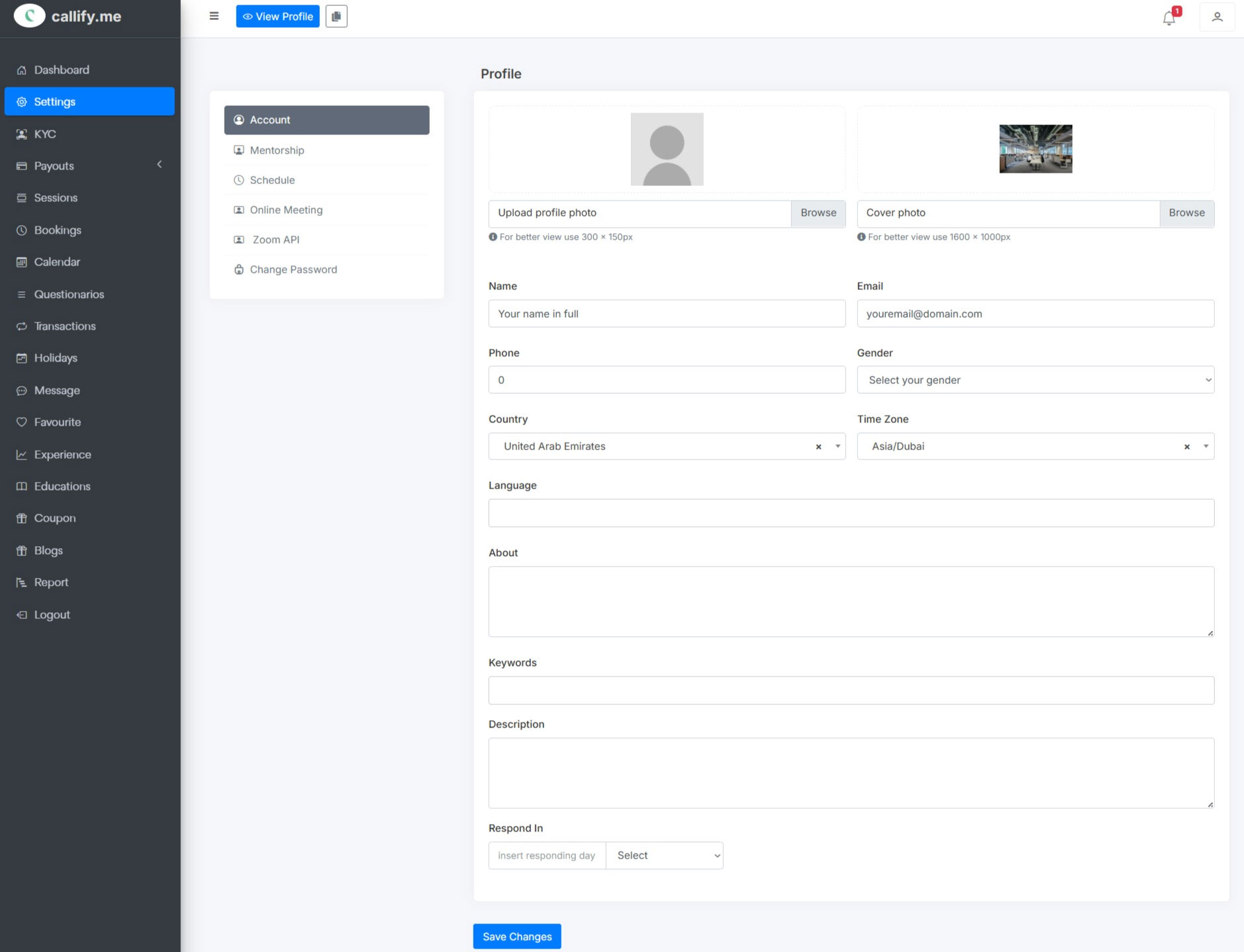The image size is (1244, 952).
Task: Click the Holidays sidebar icon
Action: coord(22,358)
